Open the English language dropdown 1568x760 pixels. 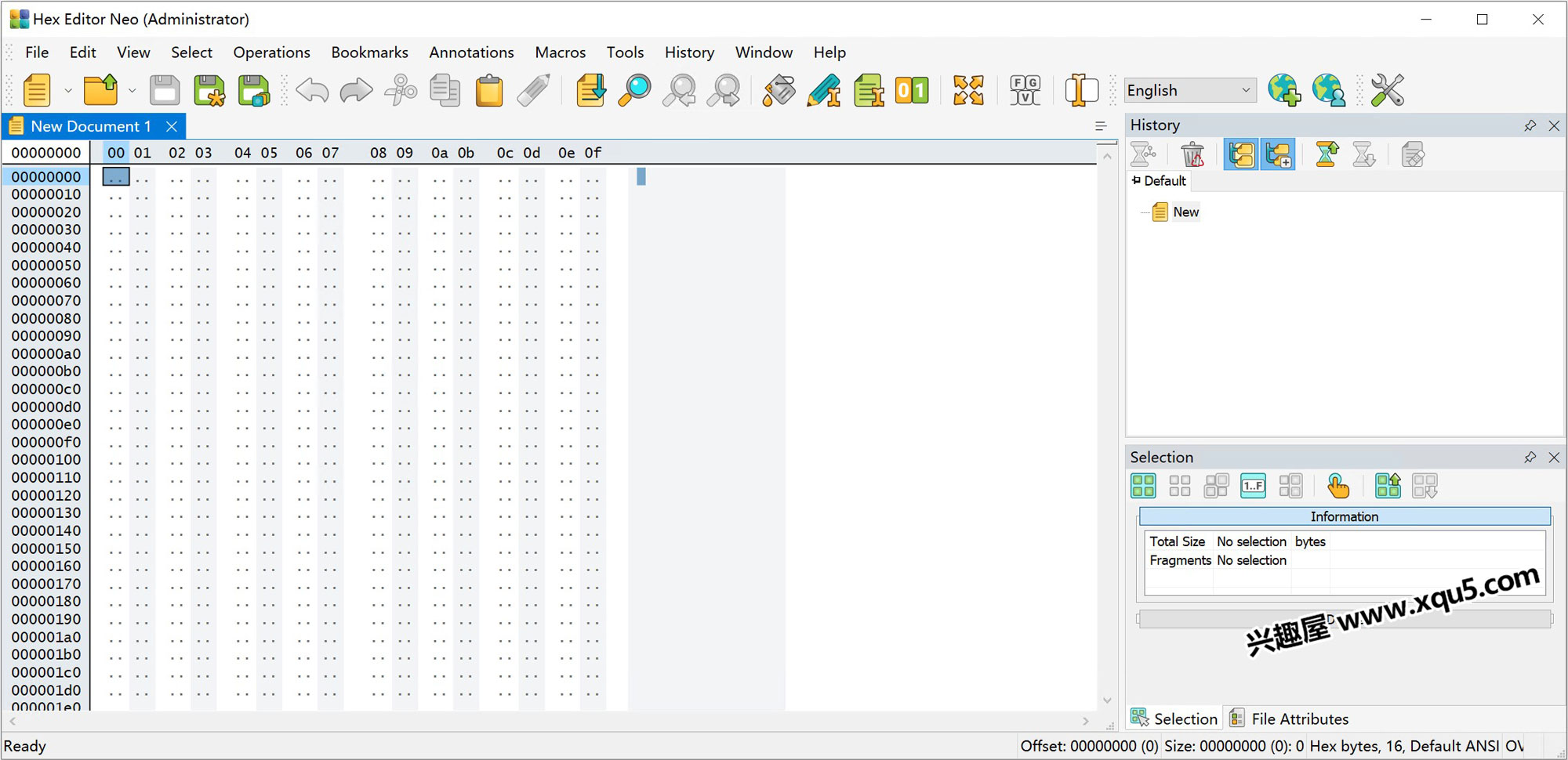click(1189, 90)
